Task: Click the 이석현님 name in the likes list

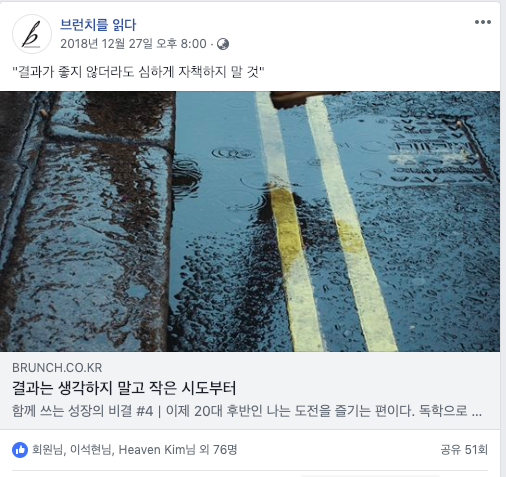Action: tap(90, 450)
